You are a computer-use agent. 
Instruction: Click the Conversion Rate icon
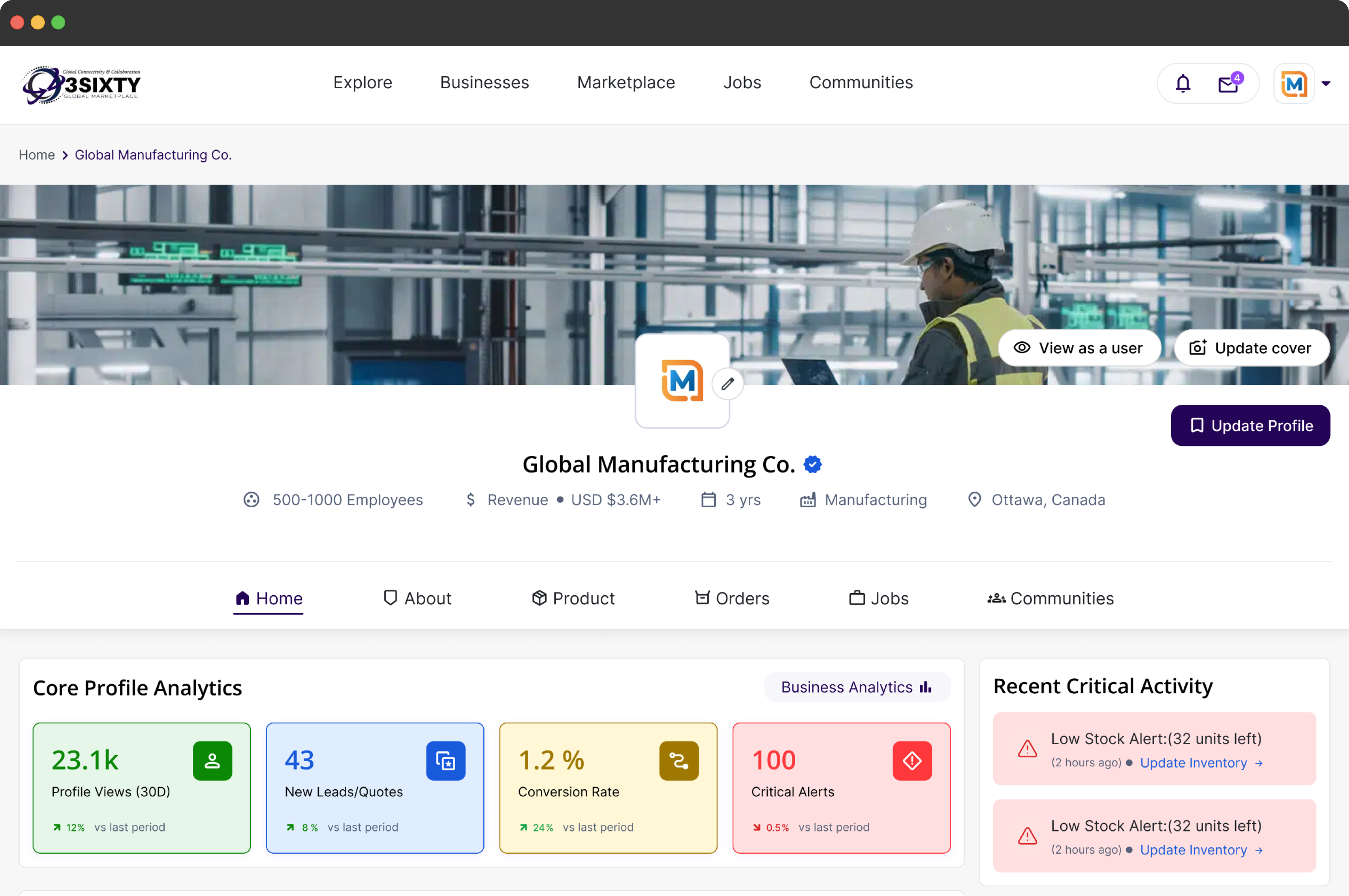click(x=679, y=761)
